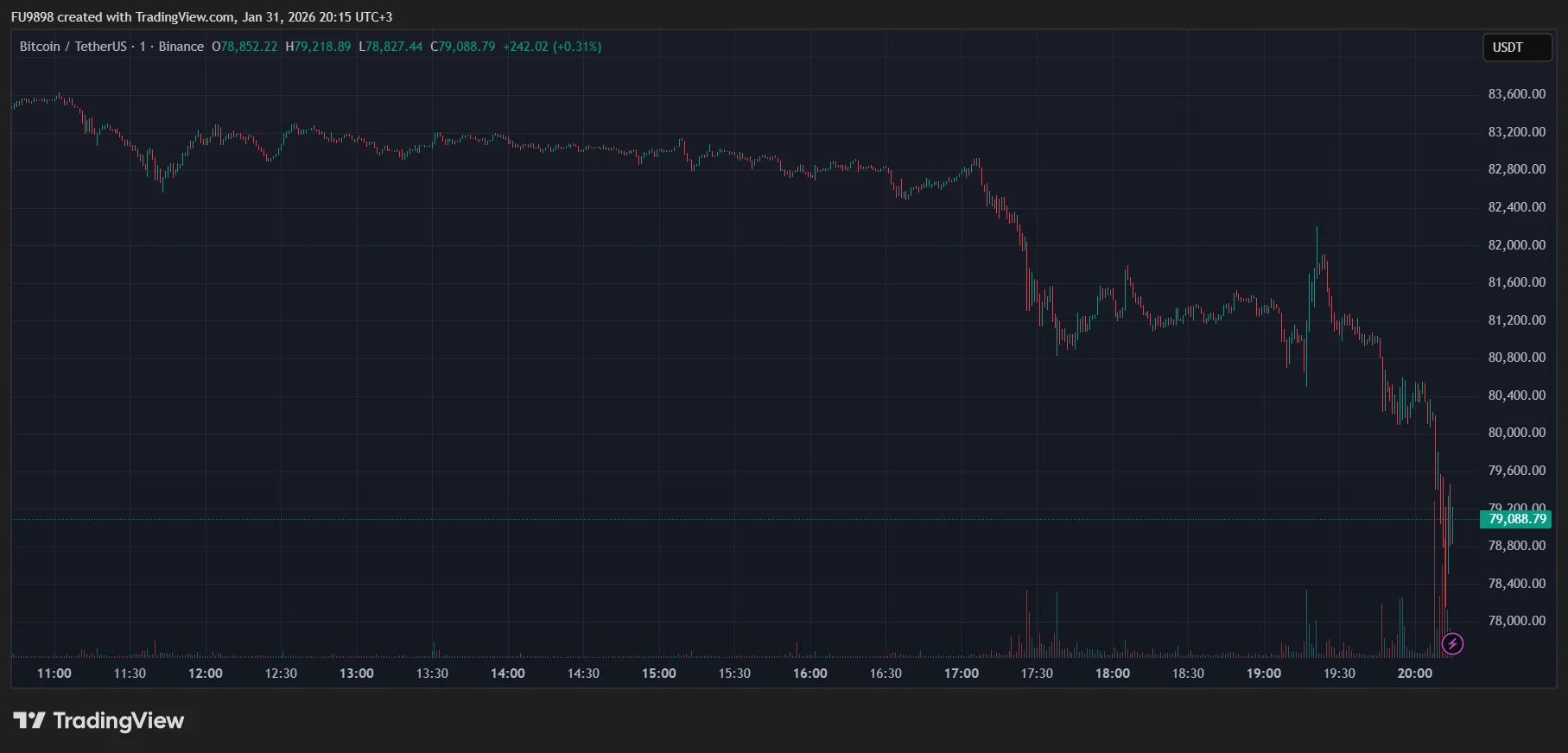This screenshot has height=753, width=1568.
Task: Click the +242.02 (+0.31%) change value
Action: pos(552,47)
